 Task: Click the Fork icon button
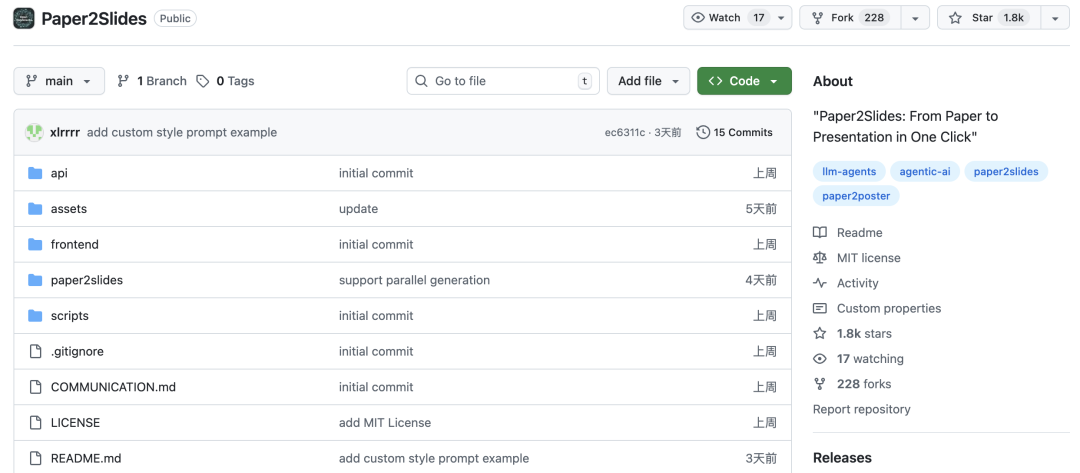point(818,18)
